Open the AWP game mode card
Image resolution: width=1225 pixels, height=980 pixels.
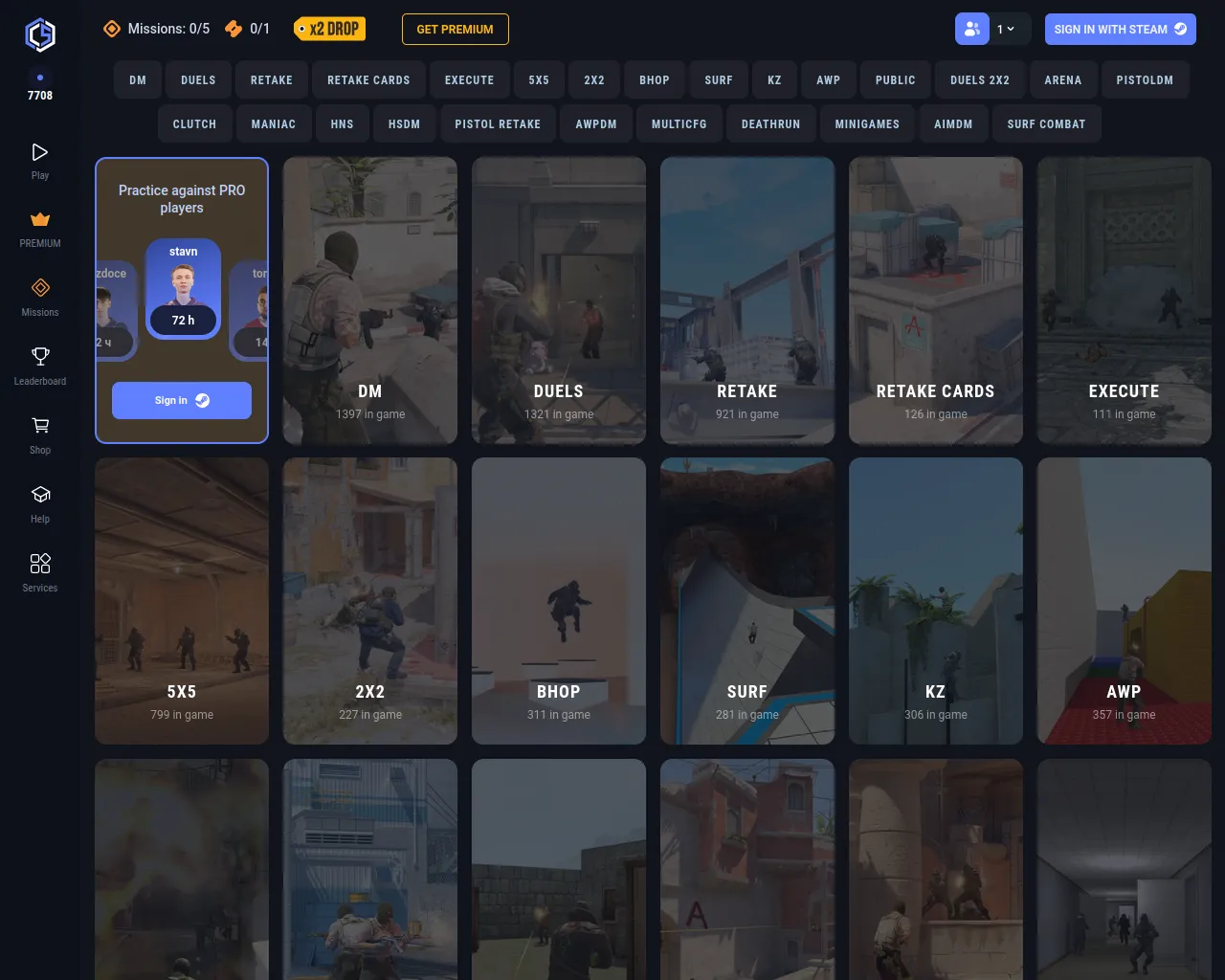click(1124, 601)
